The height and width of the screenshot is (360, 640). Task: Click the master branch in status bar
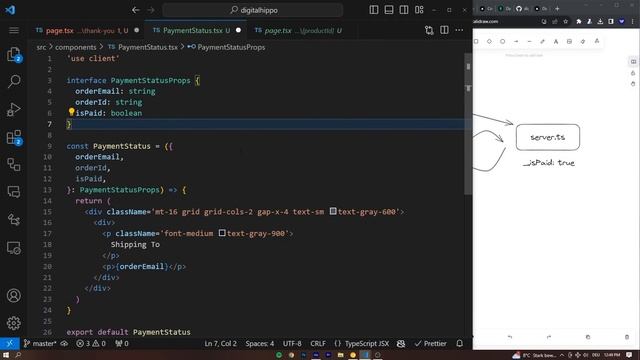pyautogui.click(x=40, y=343)
